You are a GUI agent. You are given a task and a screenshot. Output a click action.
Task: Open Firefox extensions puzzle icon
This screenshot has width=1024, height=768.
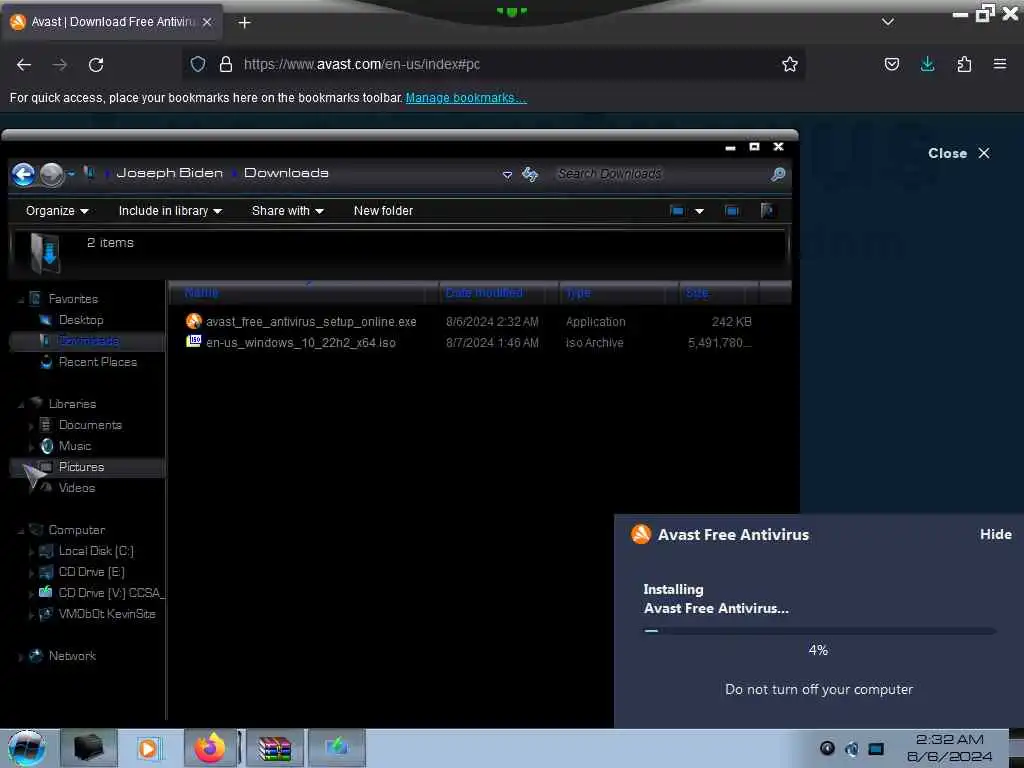964,64
